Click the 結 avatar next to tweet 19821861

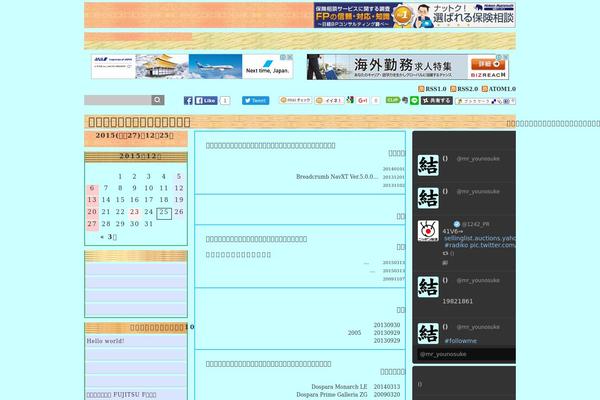pos(428,287)
